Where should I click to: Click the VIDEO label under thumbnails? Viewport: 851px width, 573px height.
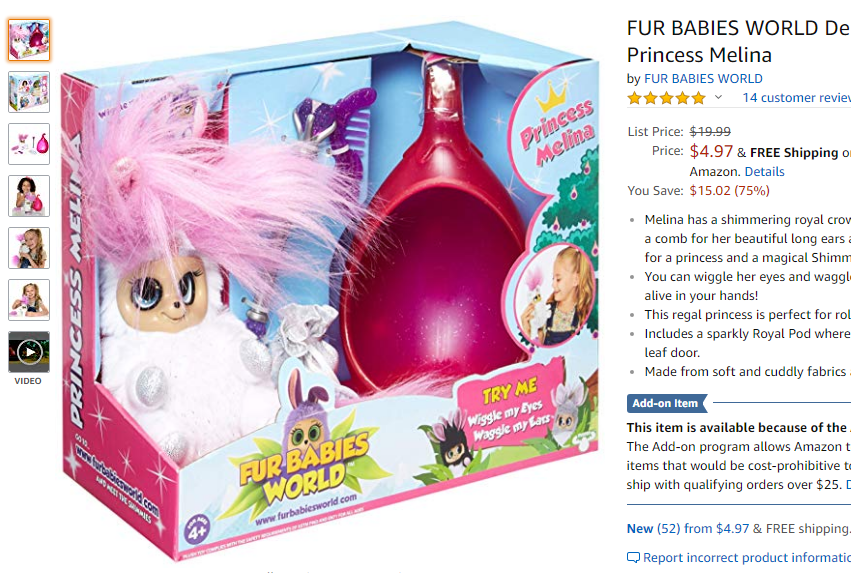click(x=28, y=381)
